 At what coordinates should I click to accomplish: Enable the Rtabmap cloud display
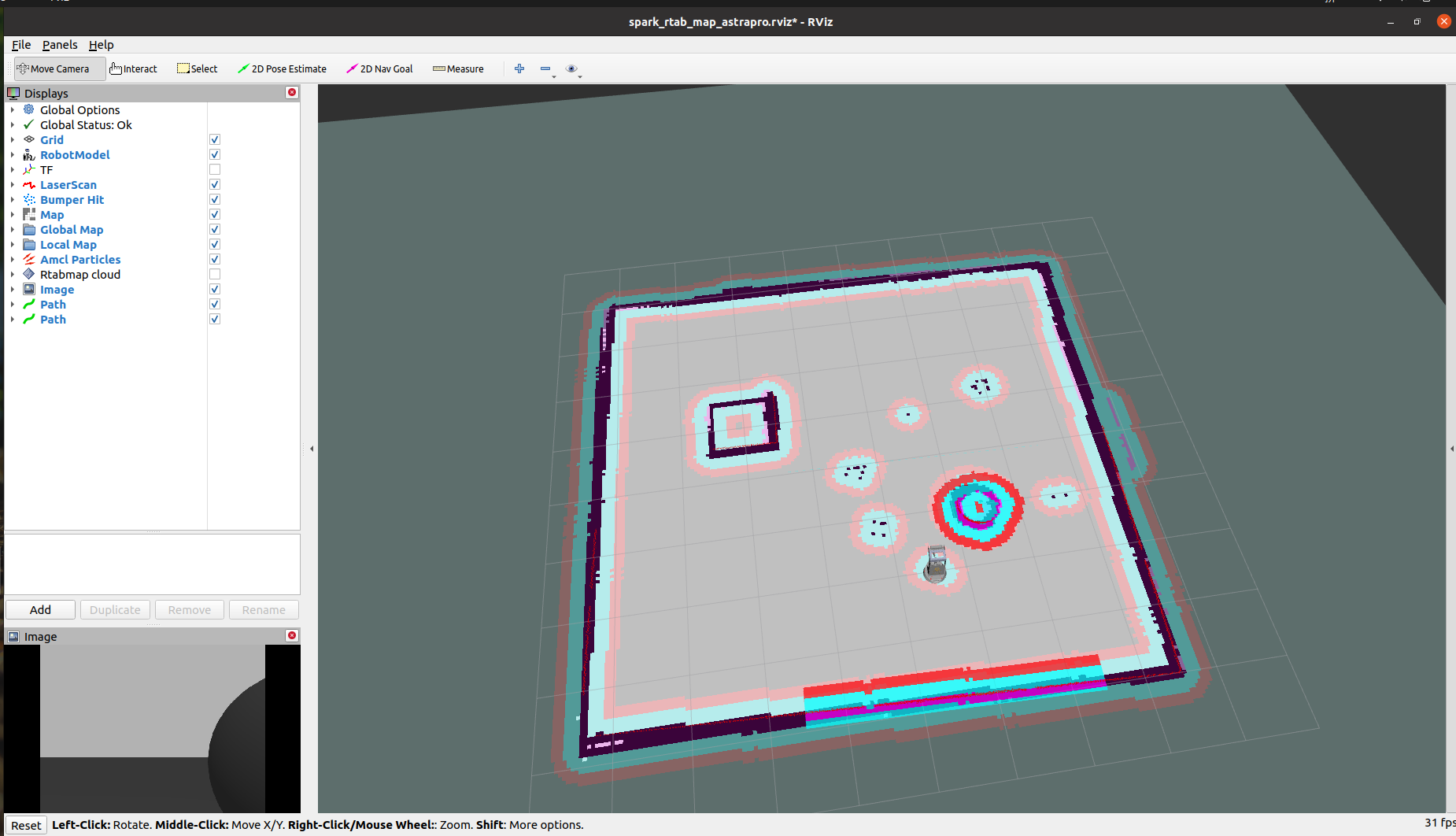pos(214,274)
